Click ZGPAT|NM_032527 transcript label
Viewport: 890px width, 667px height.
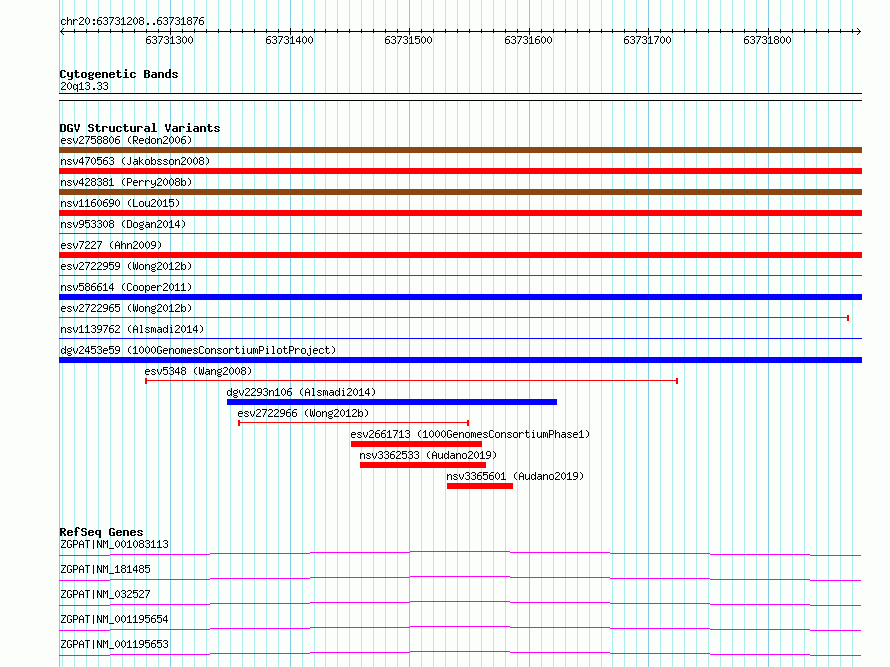pos(105,594)
